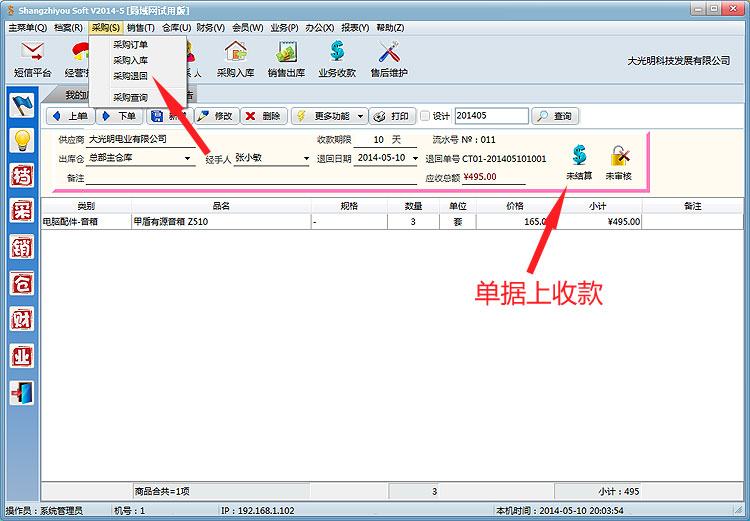Image resolution: width=750 pixels, height=521 pixels.
Task: Click the 打印 print button
Action: pos(391,116)
